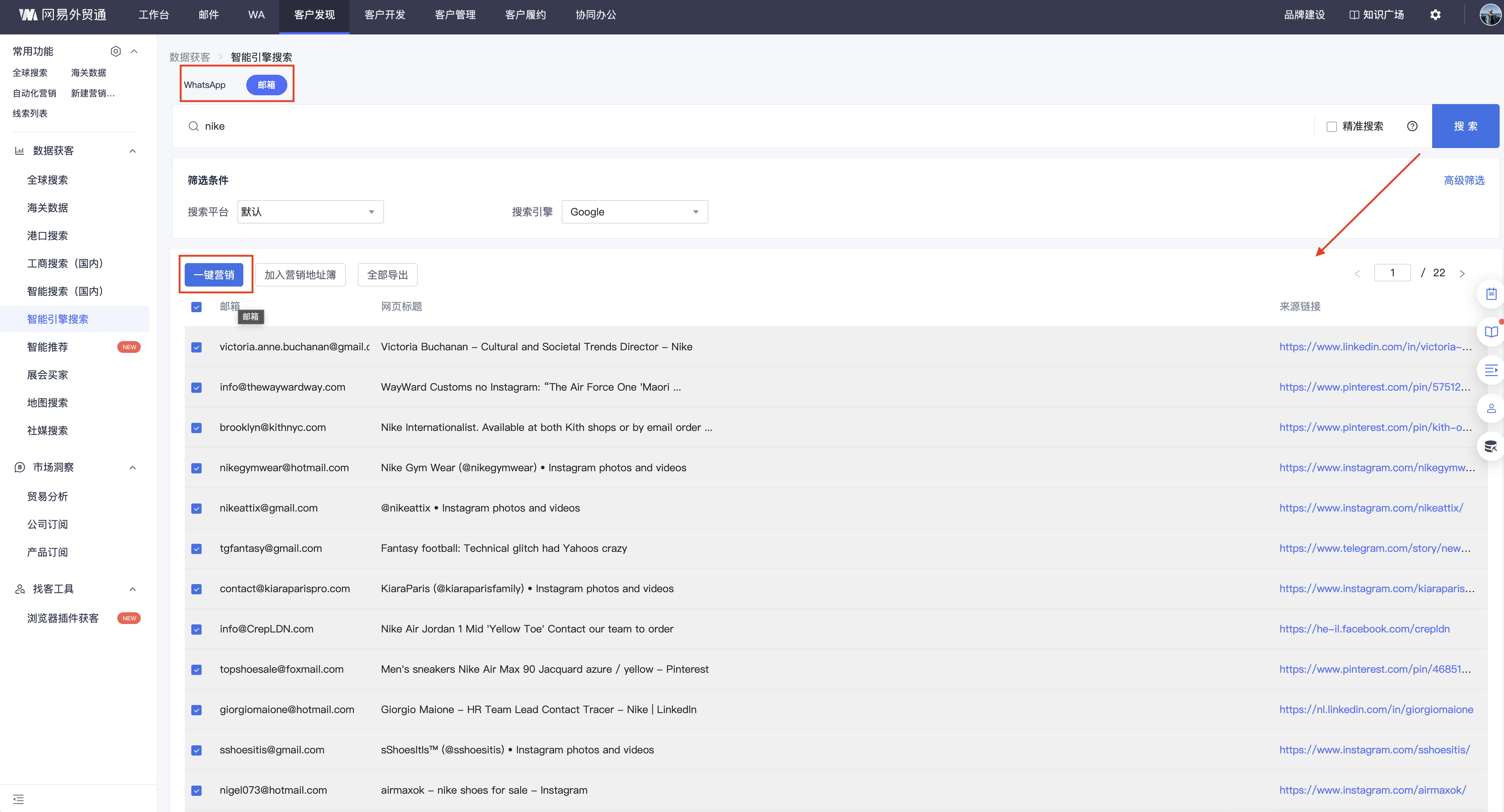Click the help question mark beside 精准搜索
The height and width of the screenshot is (812, 1504).
coord(1412,126)
